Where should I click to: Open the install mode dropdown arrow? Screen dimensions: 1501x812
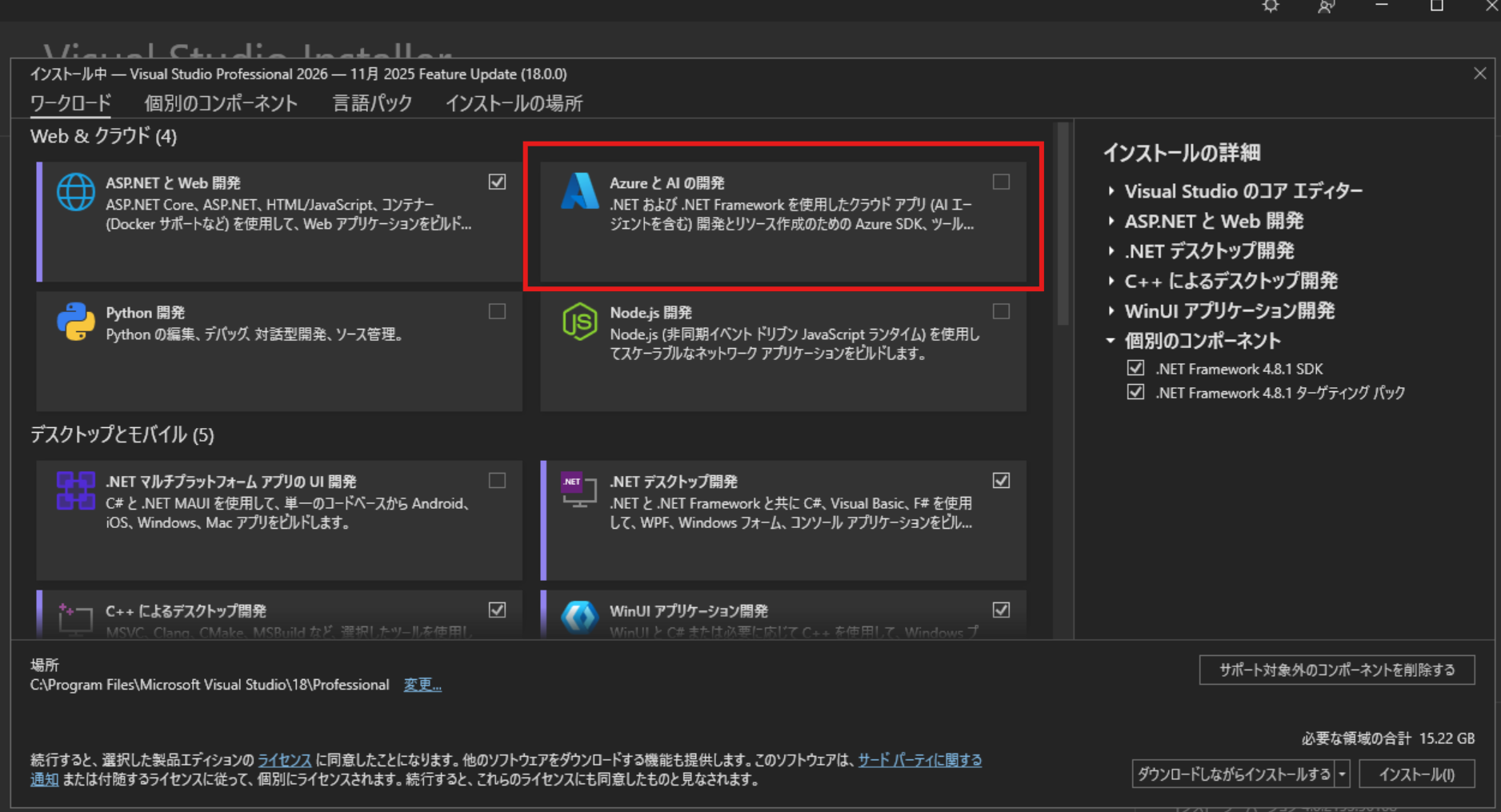coord(1343,774)
